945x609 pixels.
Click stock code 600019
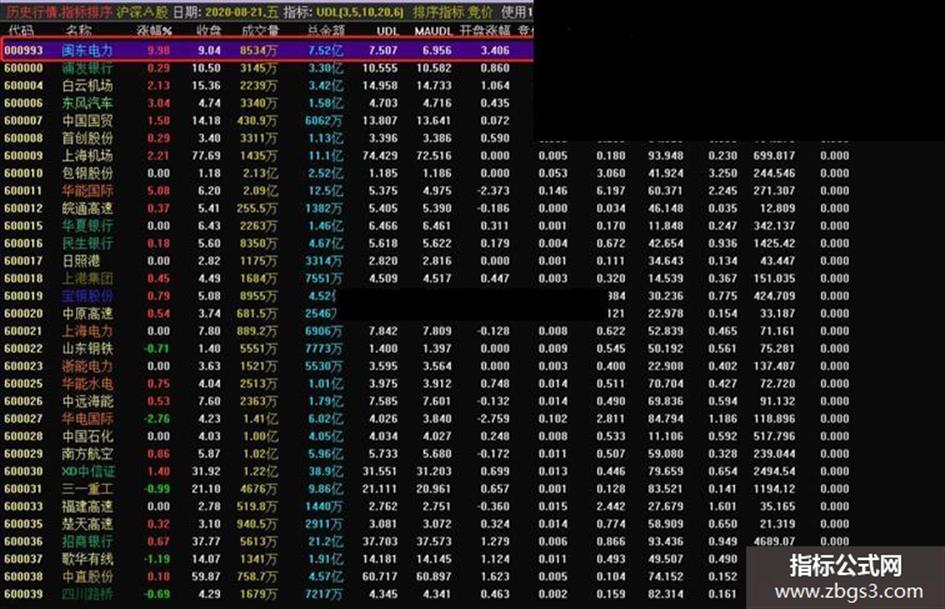point(24,296)
